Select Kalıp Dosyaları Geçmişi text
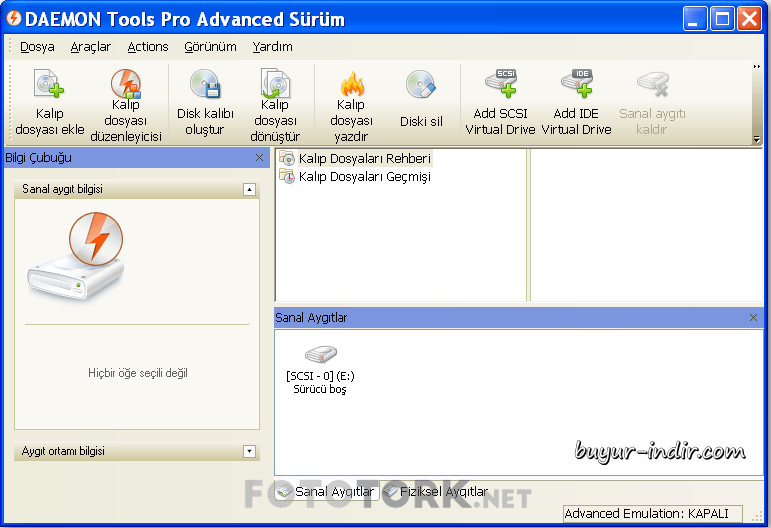This screenshot has width=771, height=528. [x=364, y=176]
